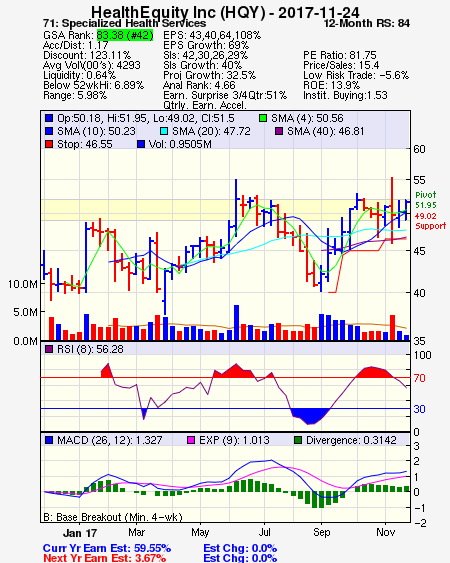Click the blue RSI 30 threshold label
This screenshot has width=450, height=563.
[419, 409]
